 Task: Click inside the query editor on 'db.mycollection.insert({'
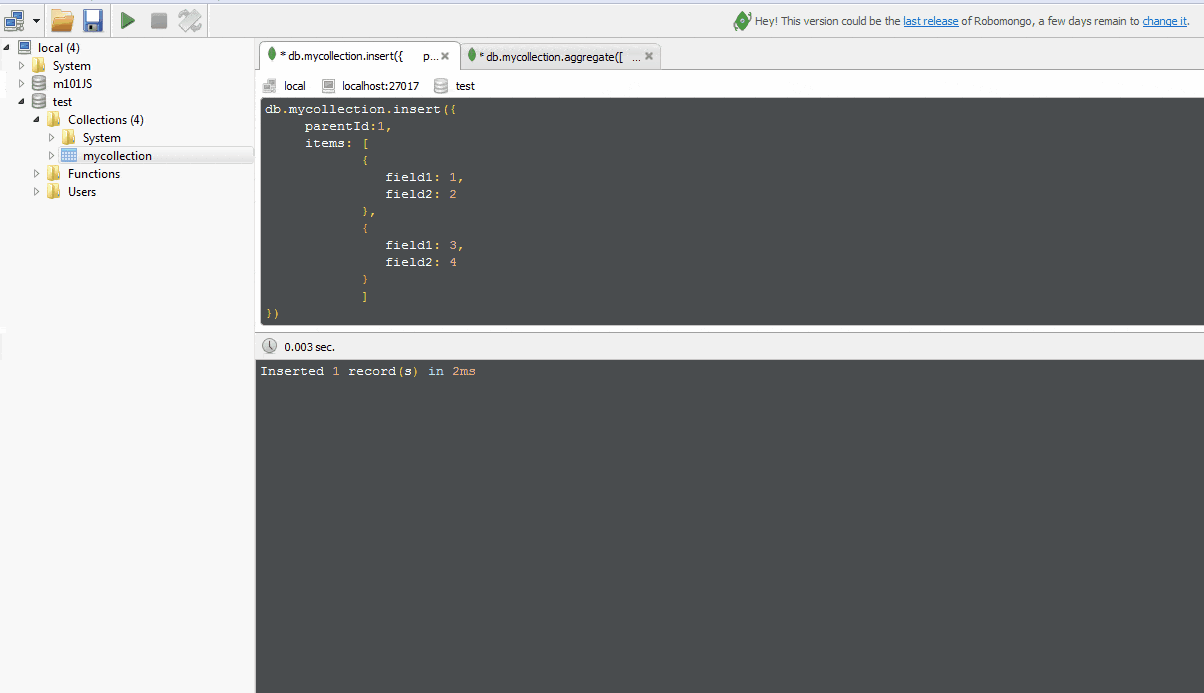pyautogui.click(x=361, y=109)
